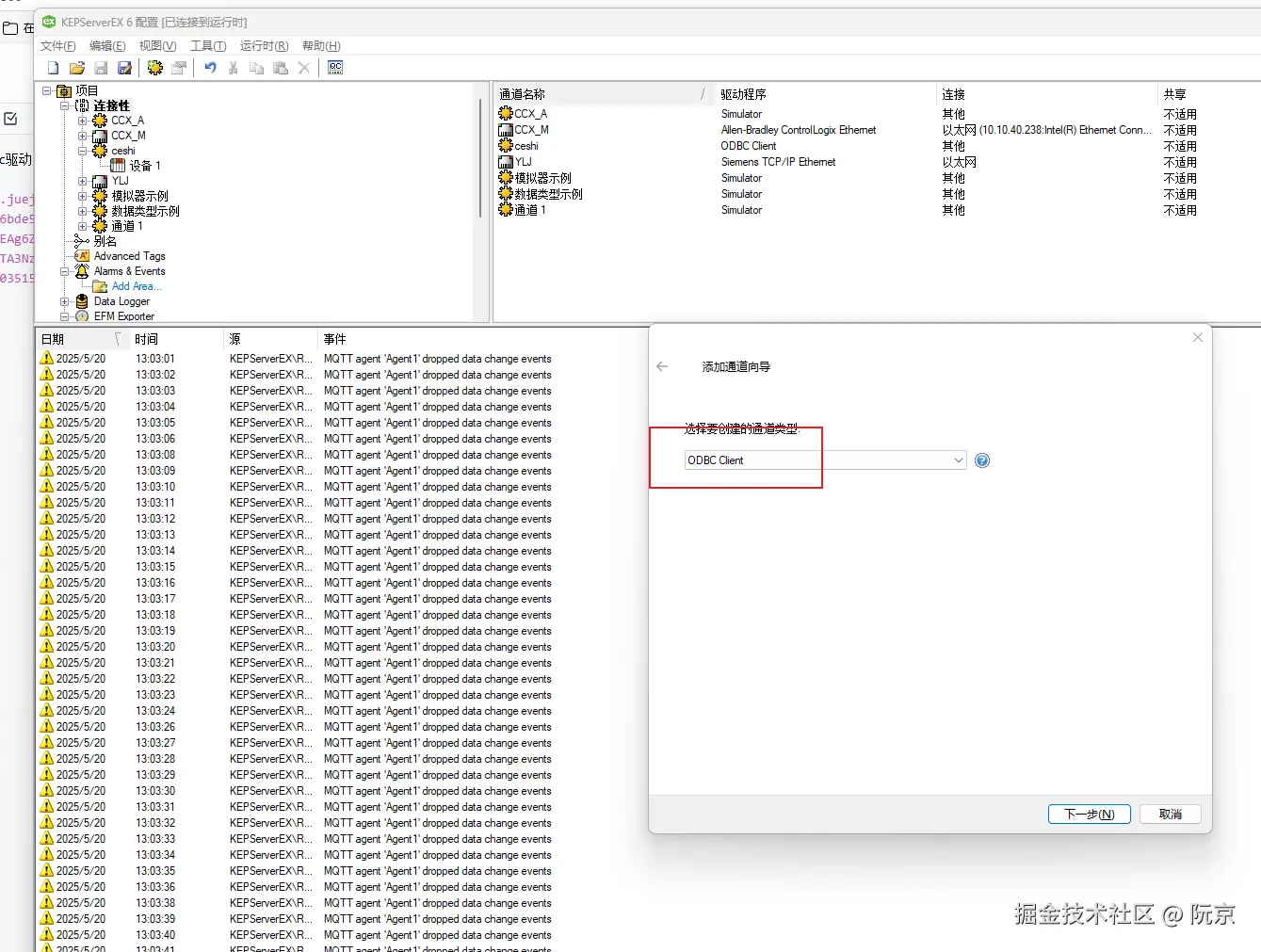Collapse the ceshi channel node

coord(82,151)
